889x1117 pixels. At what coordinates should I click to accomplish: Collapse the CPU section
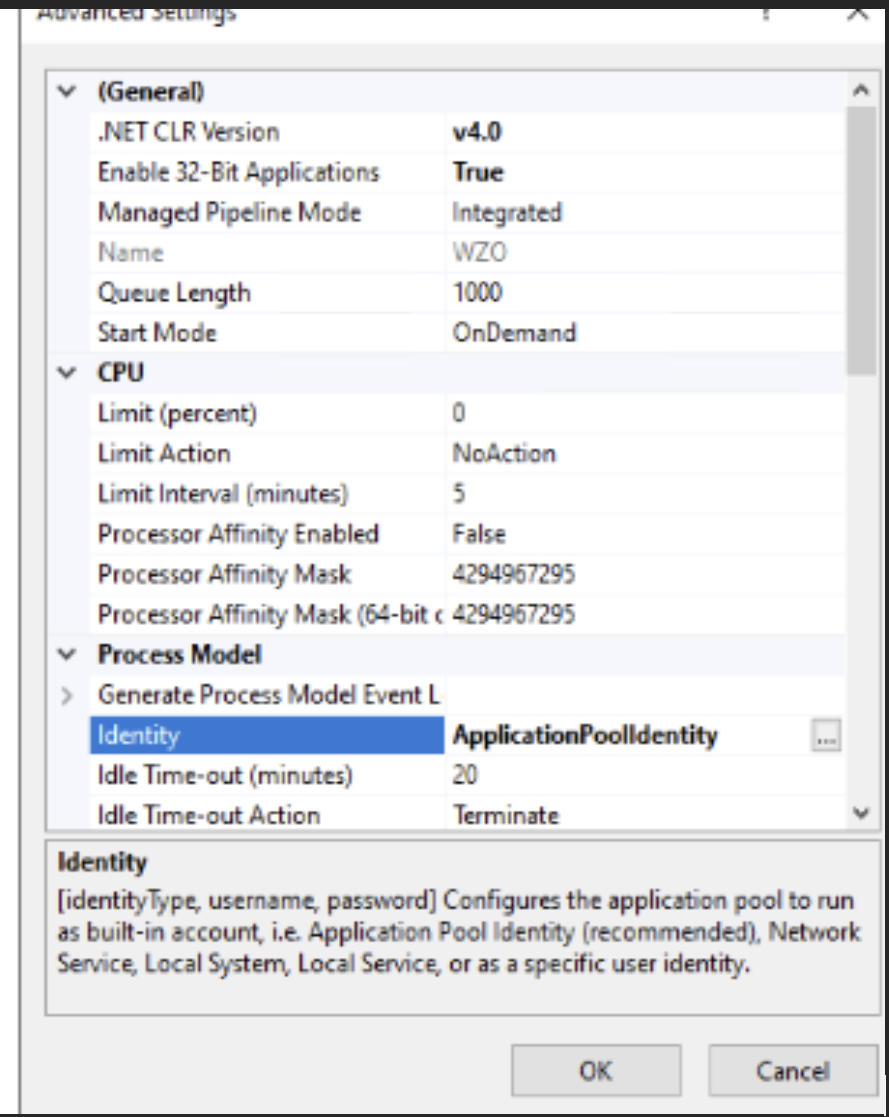[x=67, y=373]
